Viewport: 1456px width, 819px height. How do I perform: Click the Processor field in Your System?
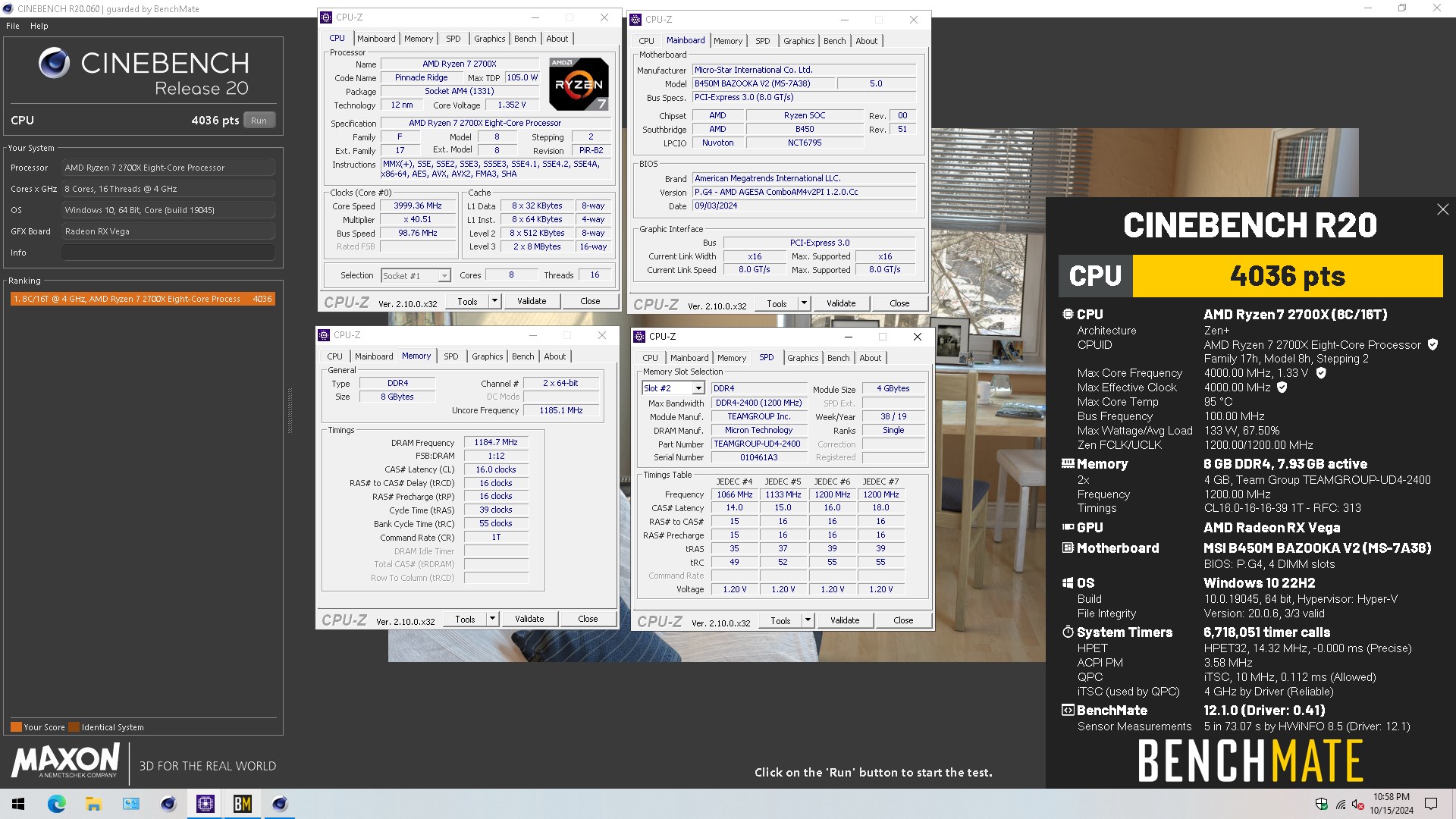pos(168,168)
